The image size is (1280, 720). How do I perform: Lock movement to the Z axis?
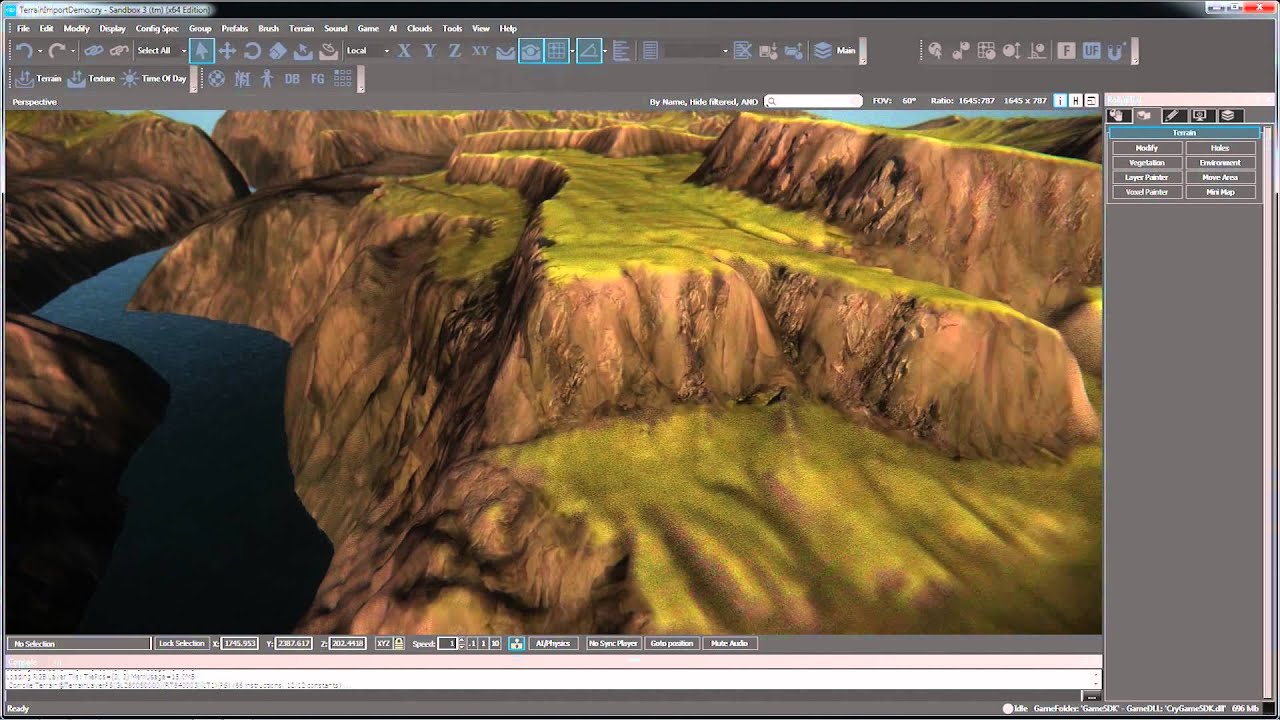click(455, 50)
